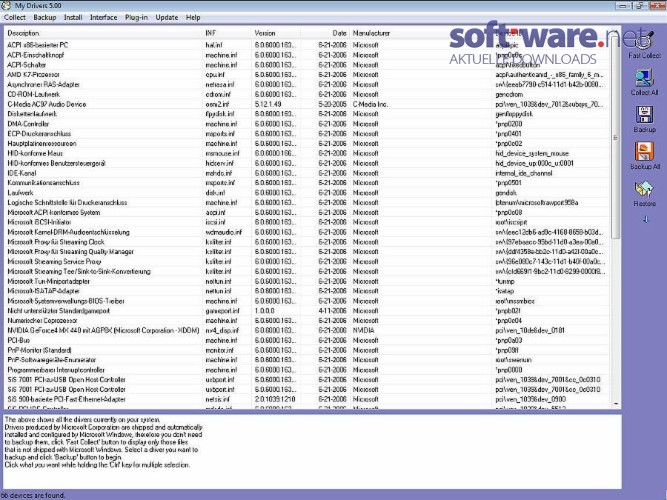The height and width of the screenshot is (500, 667).
Task: Select the Diskettenlaufwerk row
Action: [306, 114]
